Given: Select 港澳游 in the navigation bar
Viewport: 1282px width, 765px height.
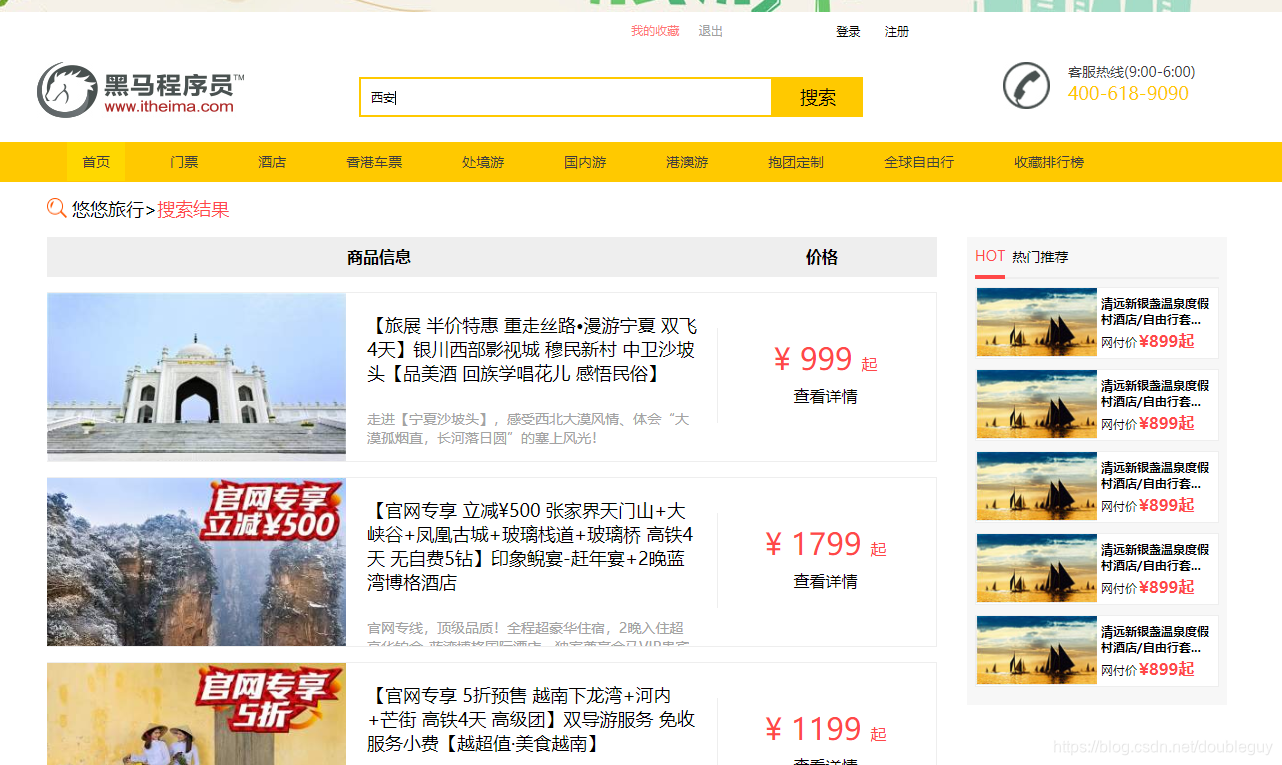Looking at the screenshot, I should [687, 162].
